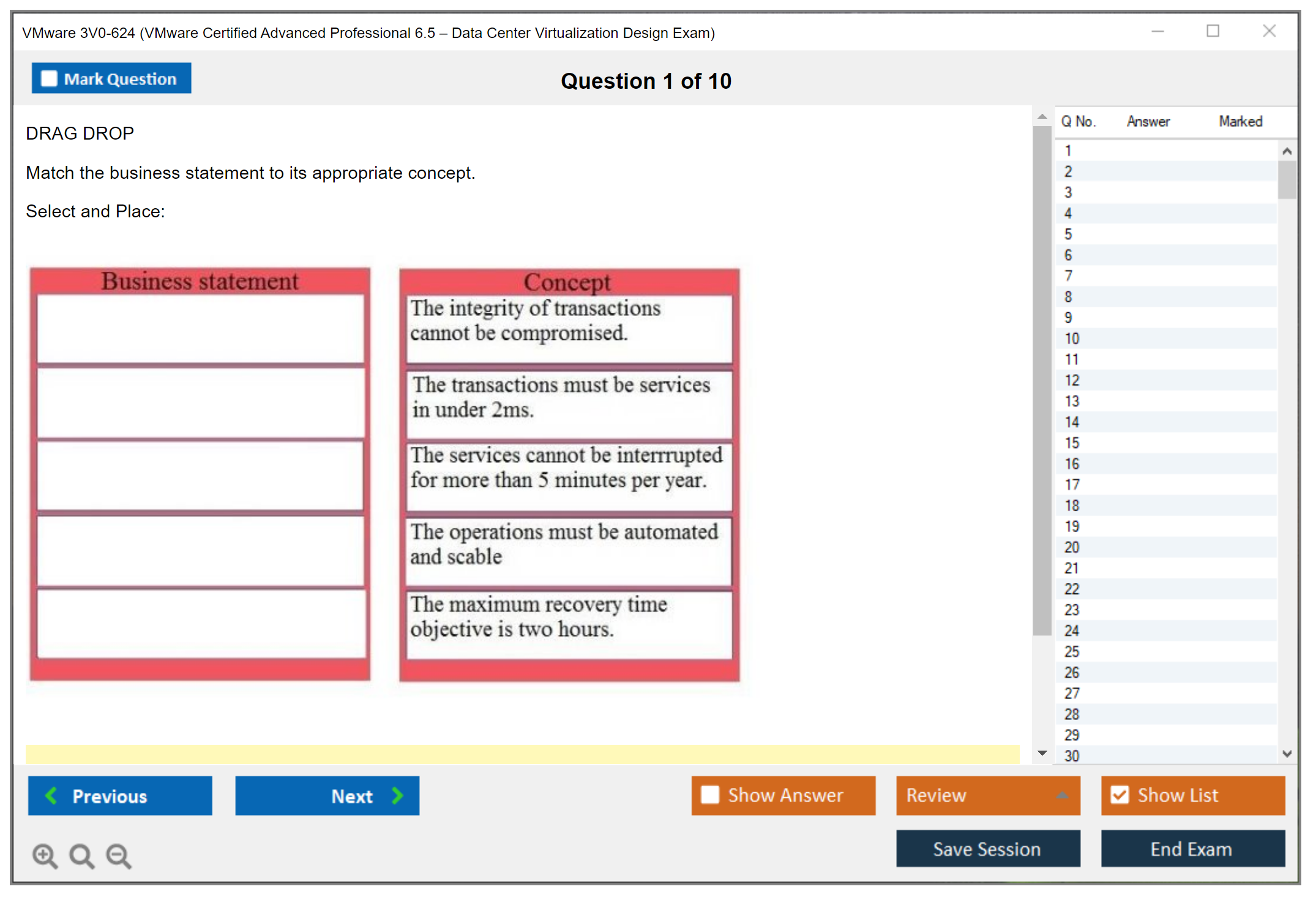Click the zoom out magnifier icon
Viewport: 1316px width, 900px height.
[x=119, y=855]
